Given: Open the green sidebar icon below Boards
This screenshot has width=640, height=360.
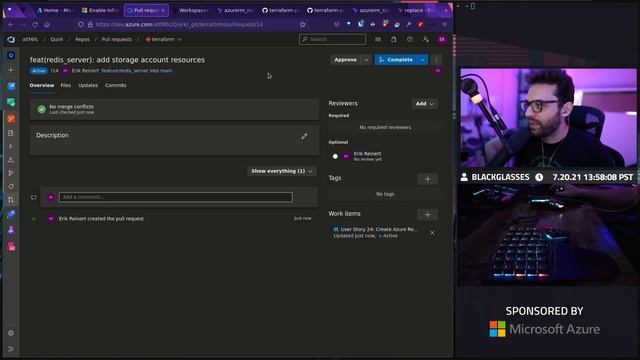Looking at the screenshot, I should click(11, 102).
